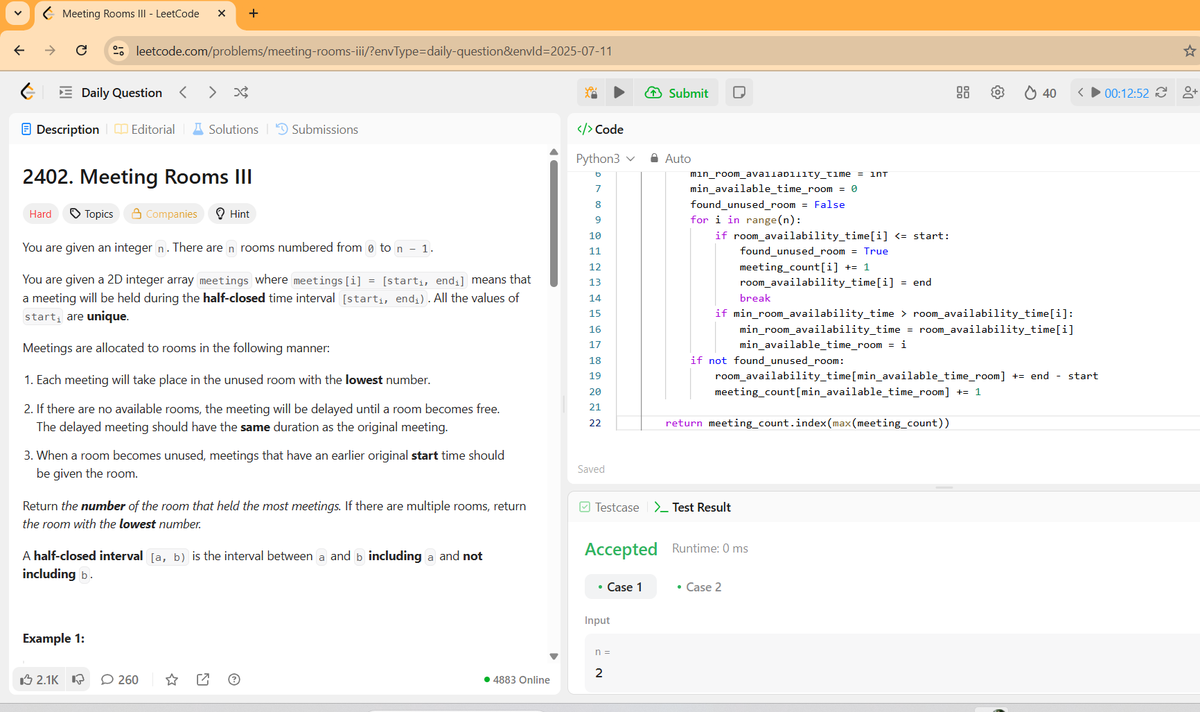Switch to the Editorial tab

pos(144,129)
